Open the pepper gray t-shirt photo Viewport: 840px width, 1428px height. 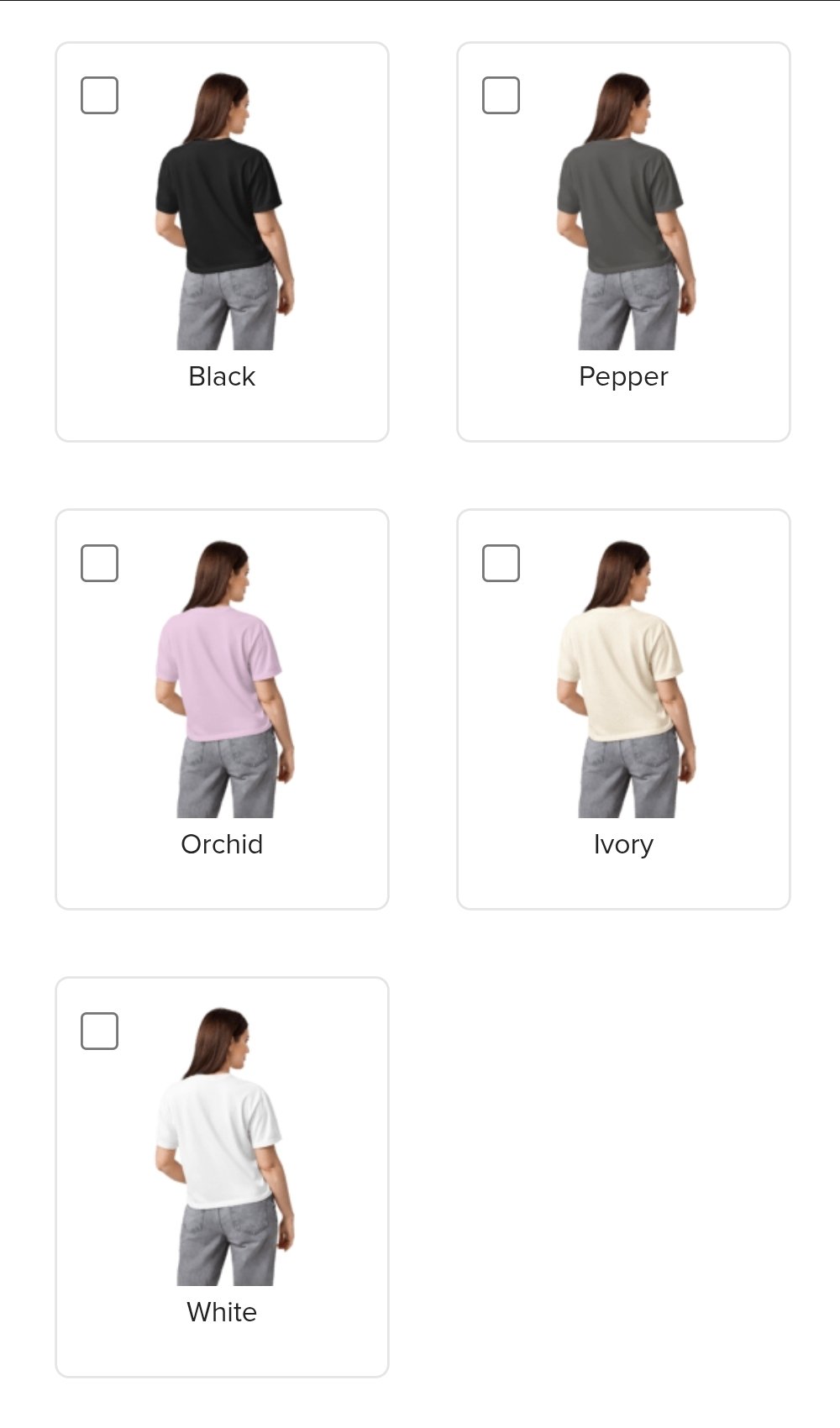[x=626, y=211]
